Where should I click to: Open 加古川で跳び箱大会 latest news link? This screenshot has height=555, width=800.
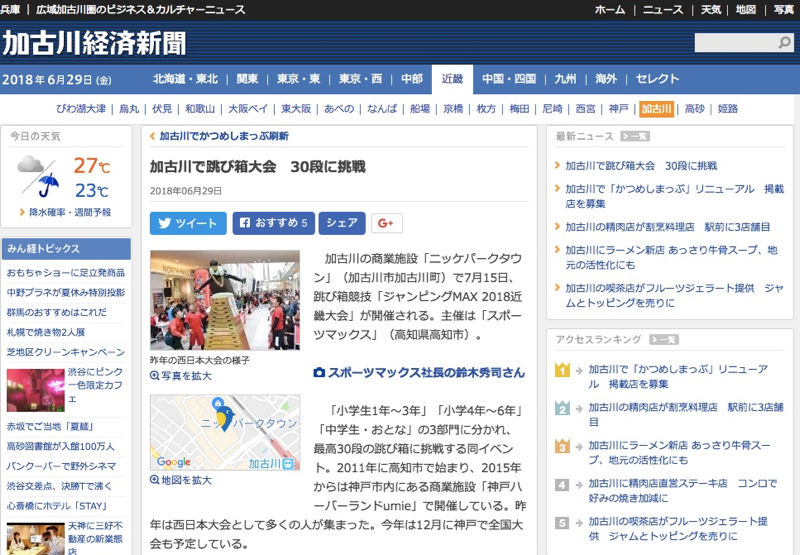tap(641, 166)
